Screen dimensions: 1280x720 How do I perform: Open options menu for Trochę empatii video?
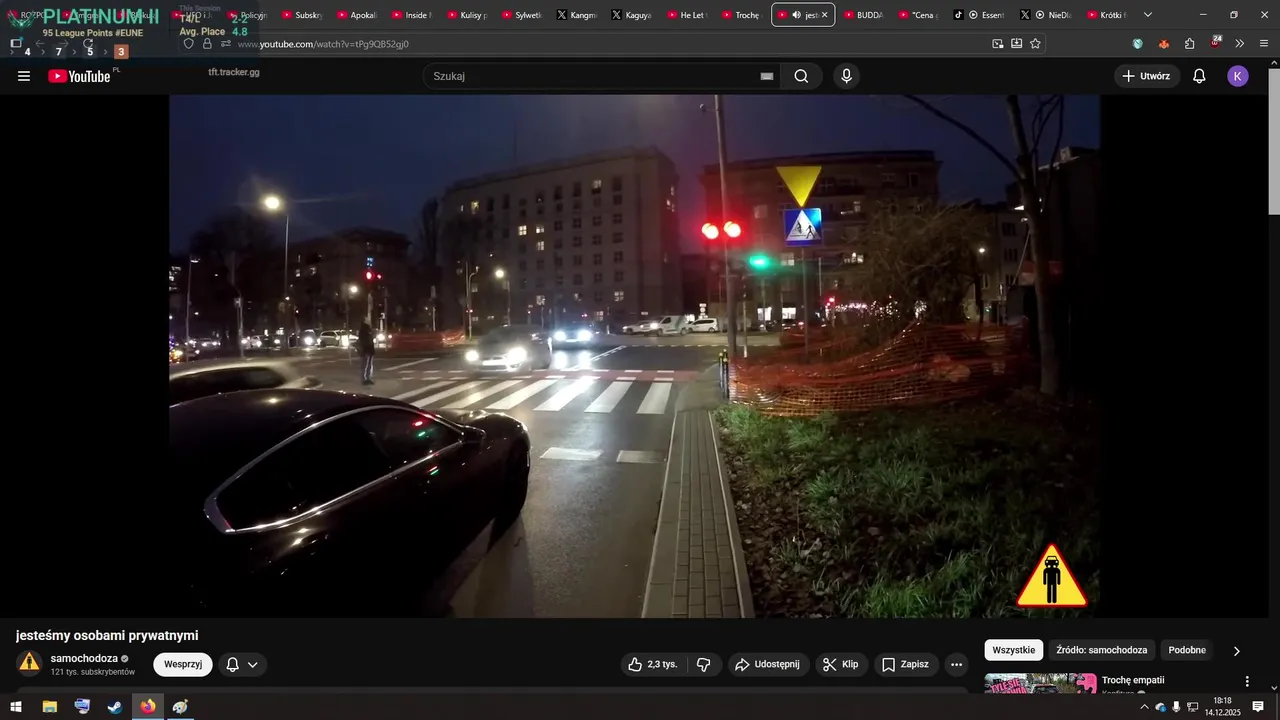(1247, 681)
